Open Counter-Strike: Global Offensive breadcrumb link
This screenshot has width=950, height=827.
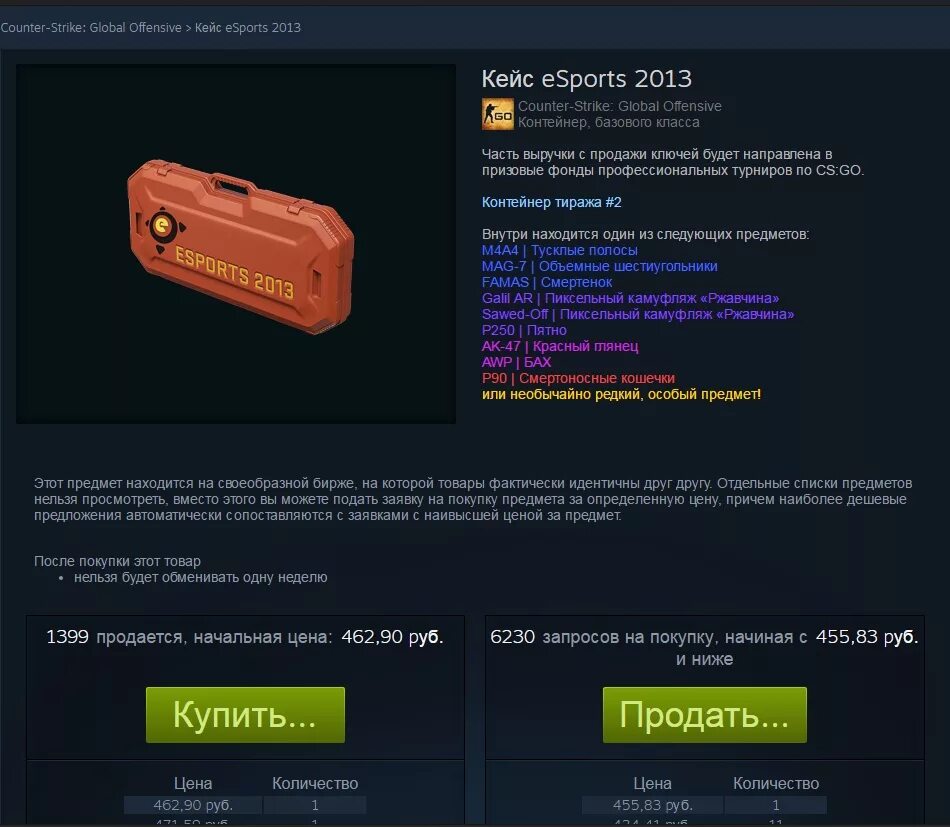tap(91, 27)
